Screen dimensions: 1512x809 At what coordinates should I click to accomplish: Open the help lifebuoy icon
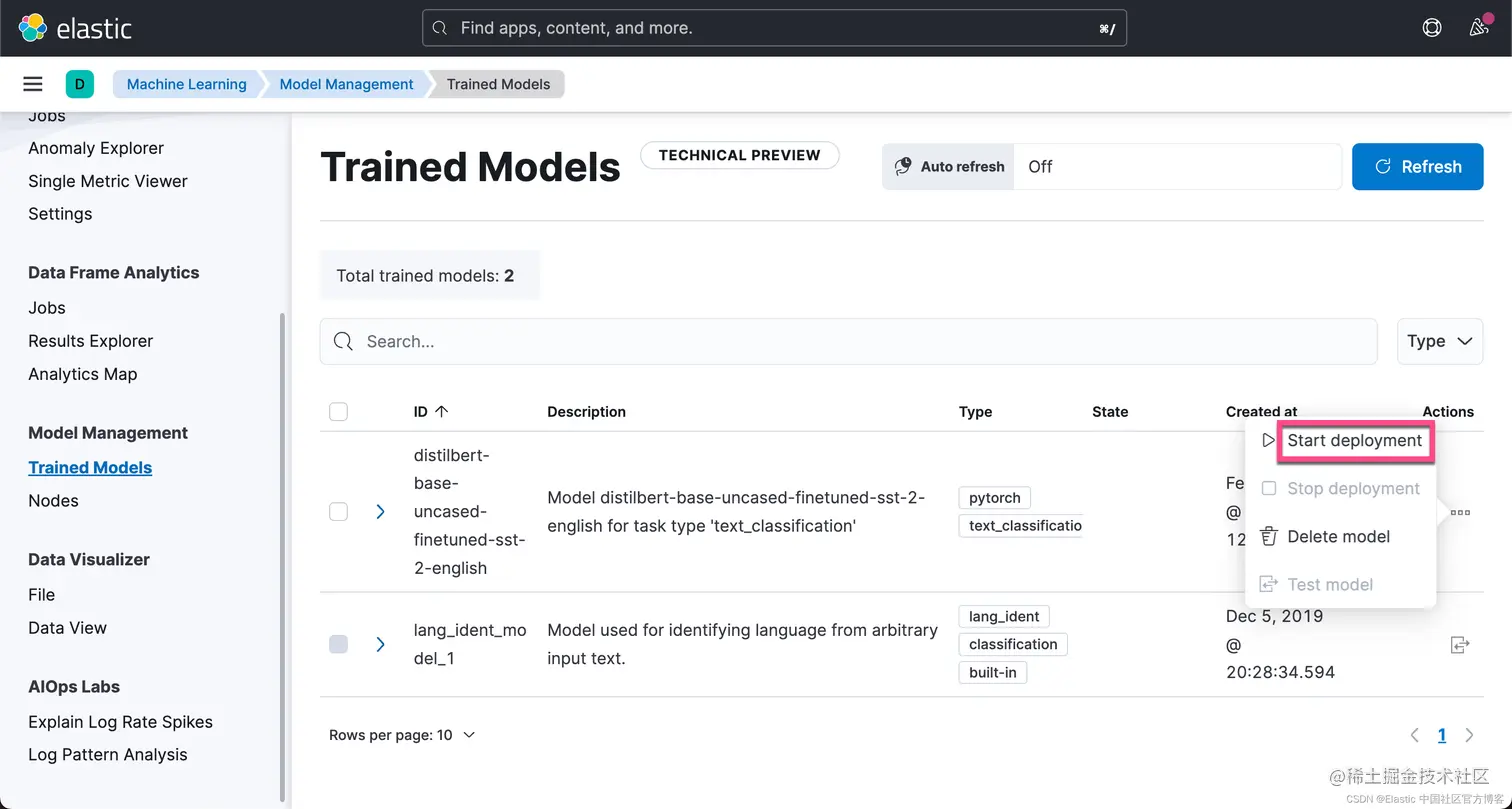[x=1432, y=28]
